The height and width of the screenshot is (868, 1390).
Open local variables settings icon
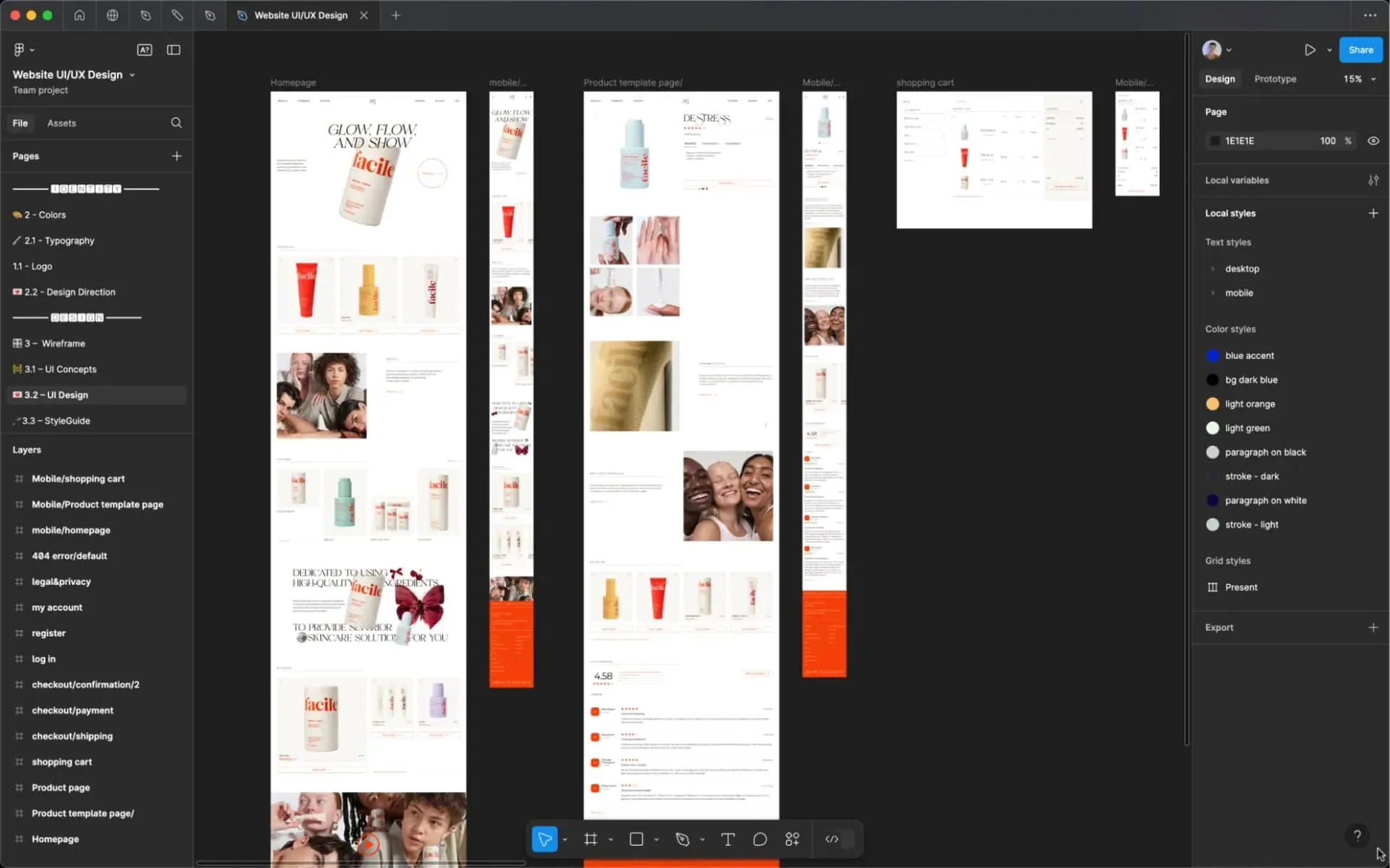pos(1373,180)
